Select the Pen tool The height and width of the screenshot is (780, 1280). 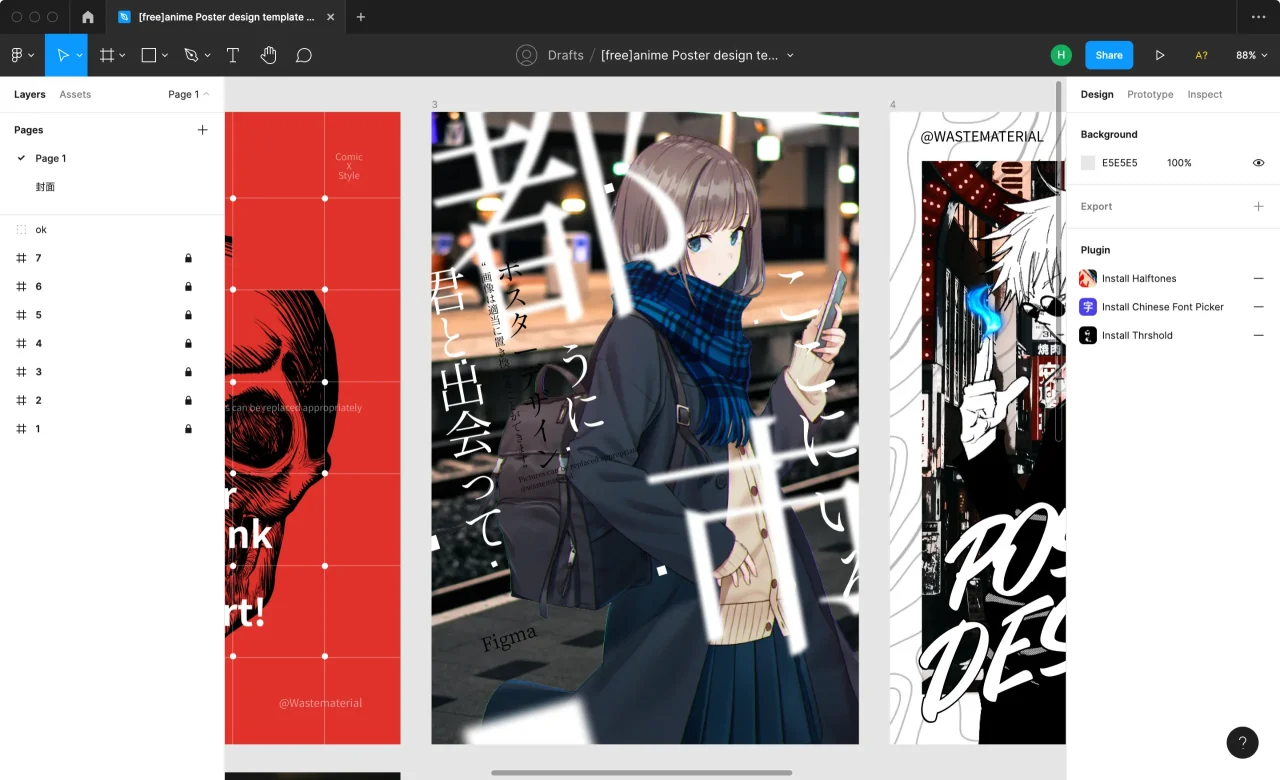point(191,56)
